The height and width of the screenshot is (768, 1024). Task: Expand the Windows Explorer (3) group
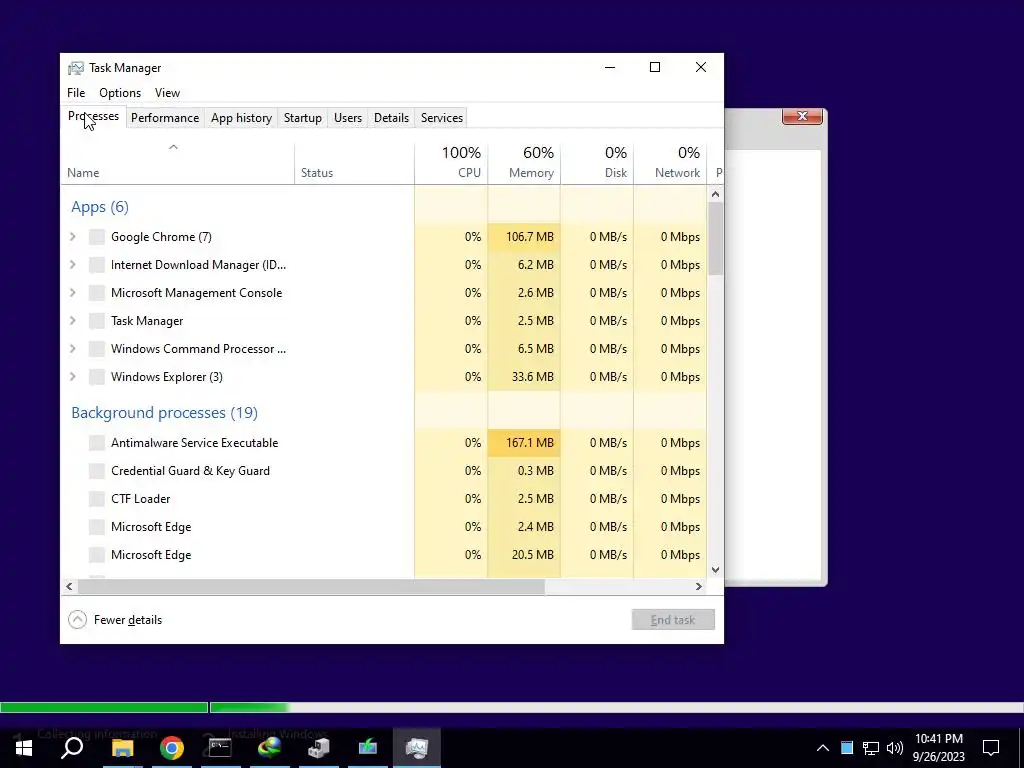coord(72,377)
